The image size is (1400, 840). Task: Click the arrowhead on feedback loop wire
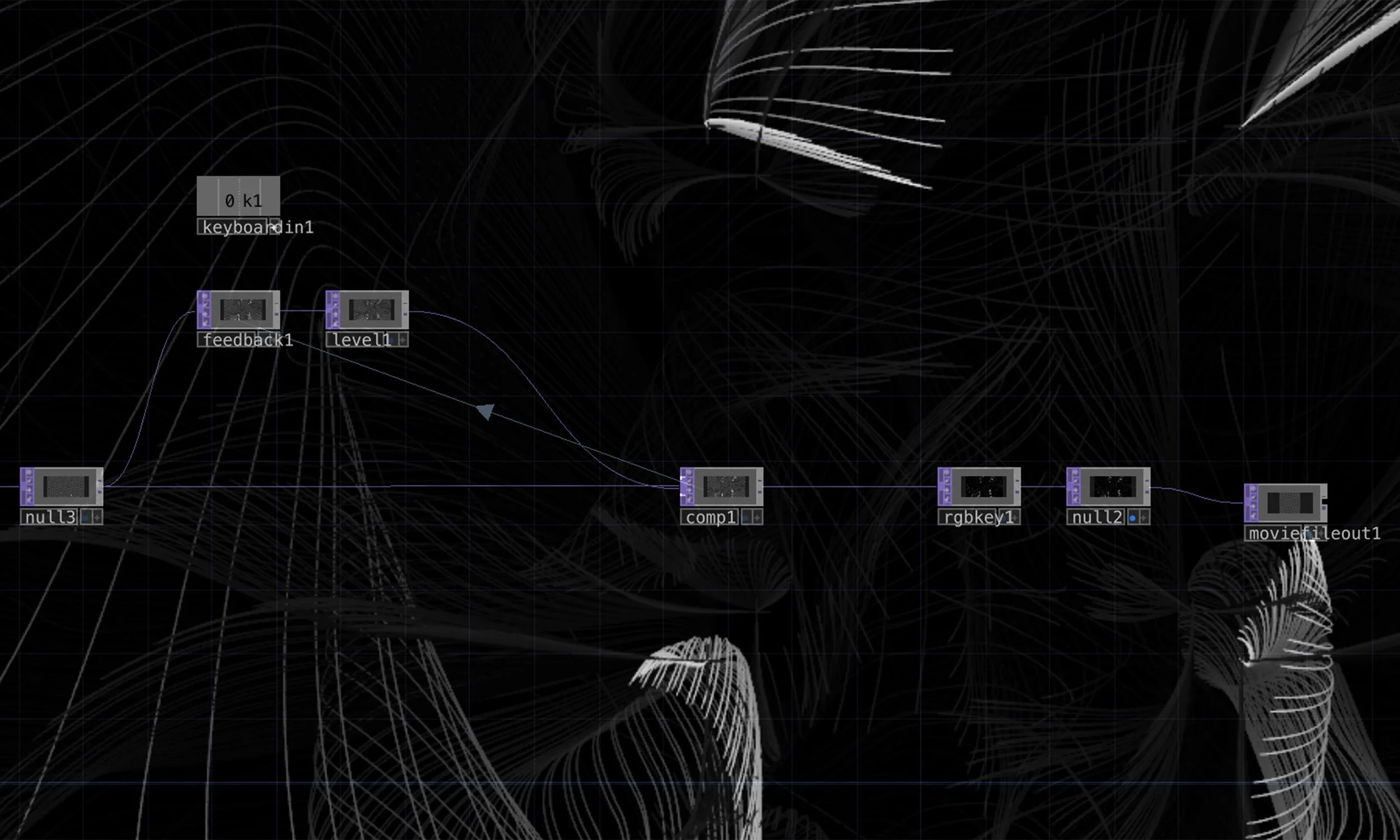click(x=486, y=410)
